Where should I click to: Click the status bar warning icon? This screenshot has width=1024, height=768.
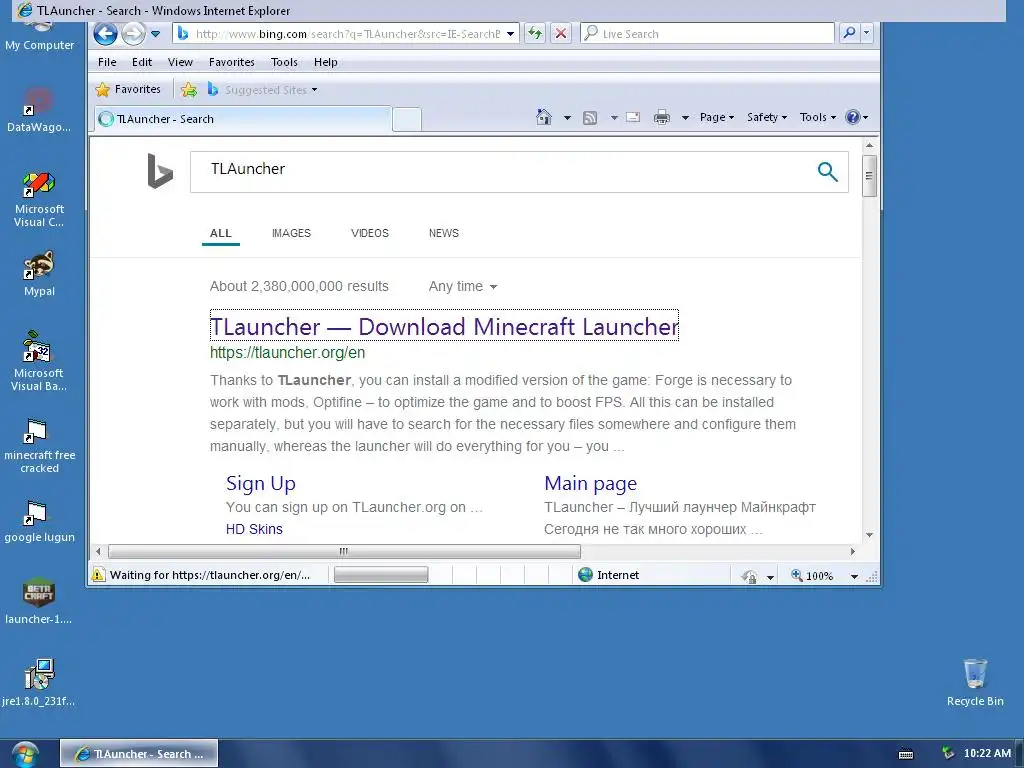click(x=98, y=575)
